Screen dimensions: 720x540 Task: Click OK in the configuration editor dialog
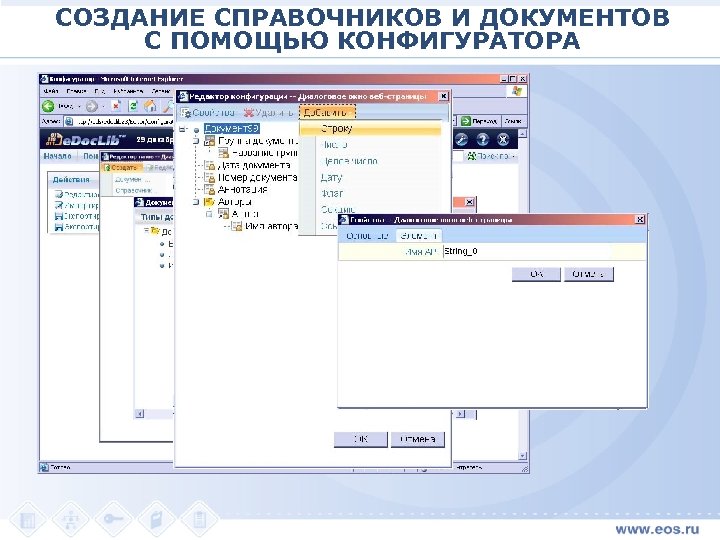click(x=360, y=439)
